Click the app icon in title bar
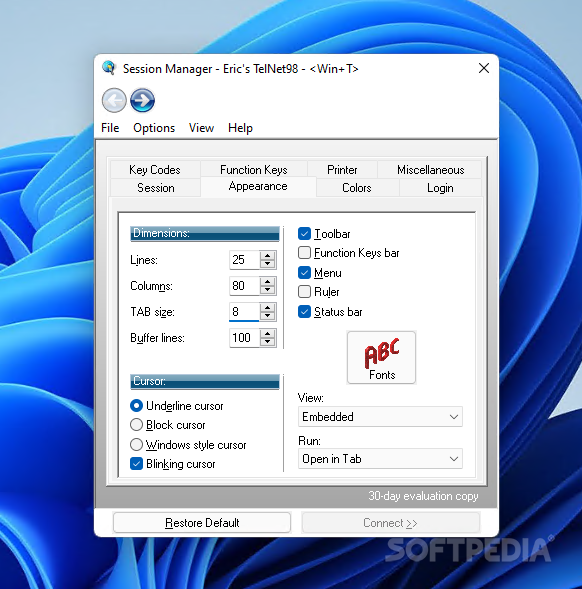The image size is (582, 589). (109, 68)
